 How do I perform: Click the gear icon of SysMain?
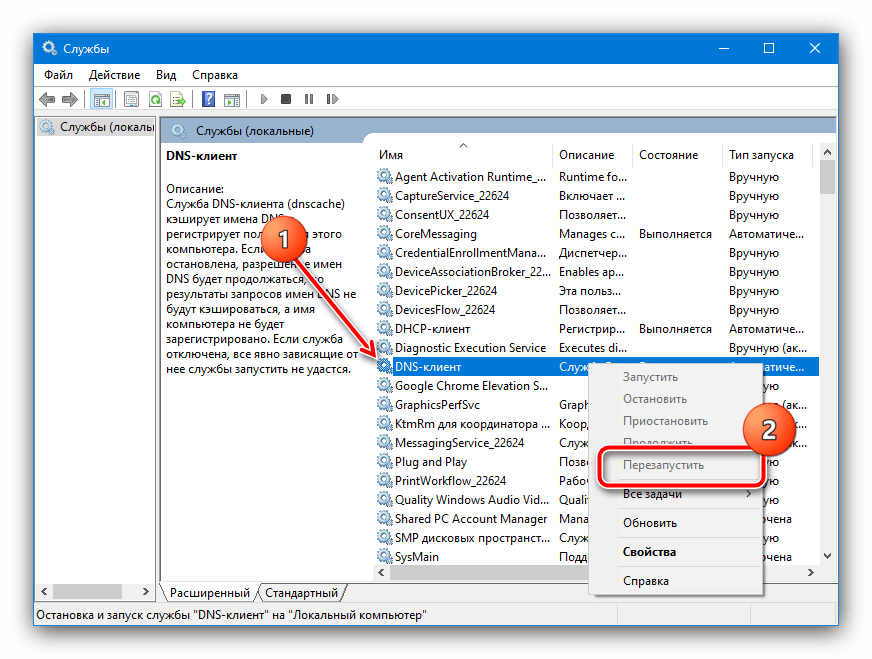point(384,556)
